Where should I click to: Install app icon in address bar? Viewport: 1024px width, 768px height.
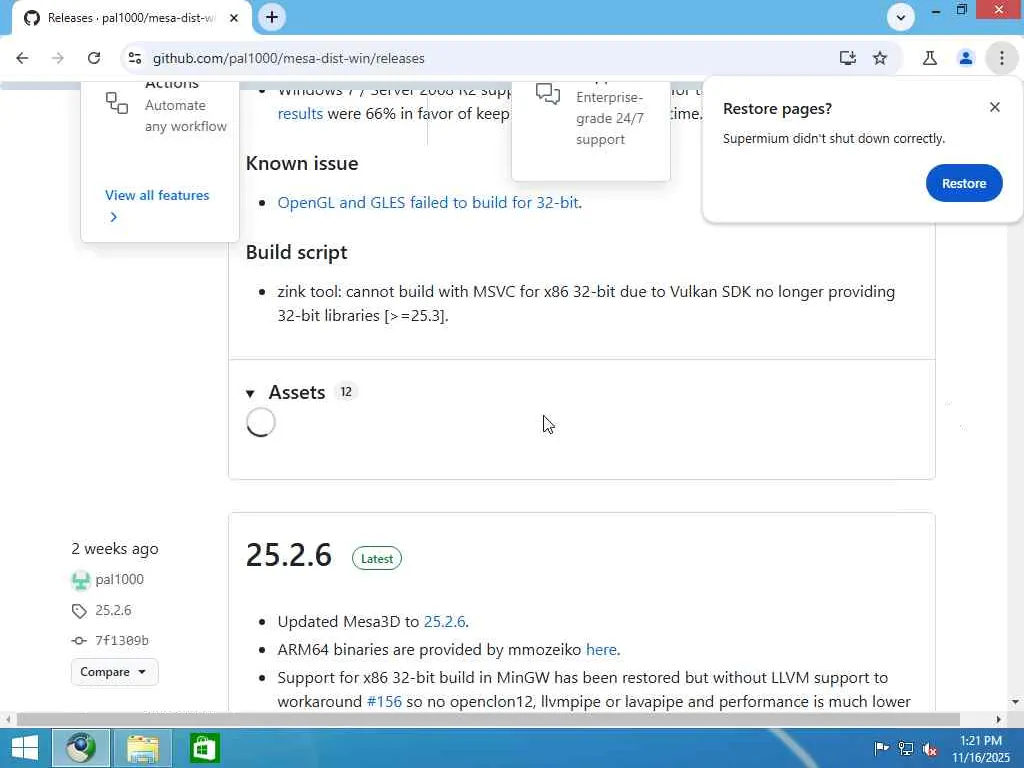tap(847, 58)
